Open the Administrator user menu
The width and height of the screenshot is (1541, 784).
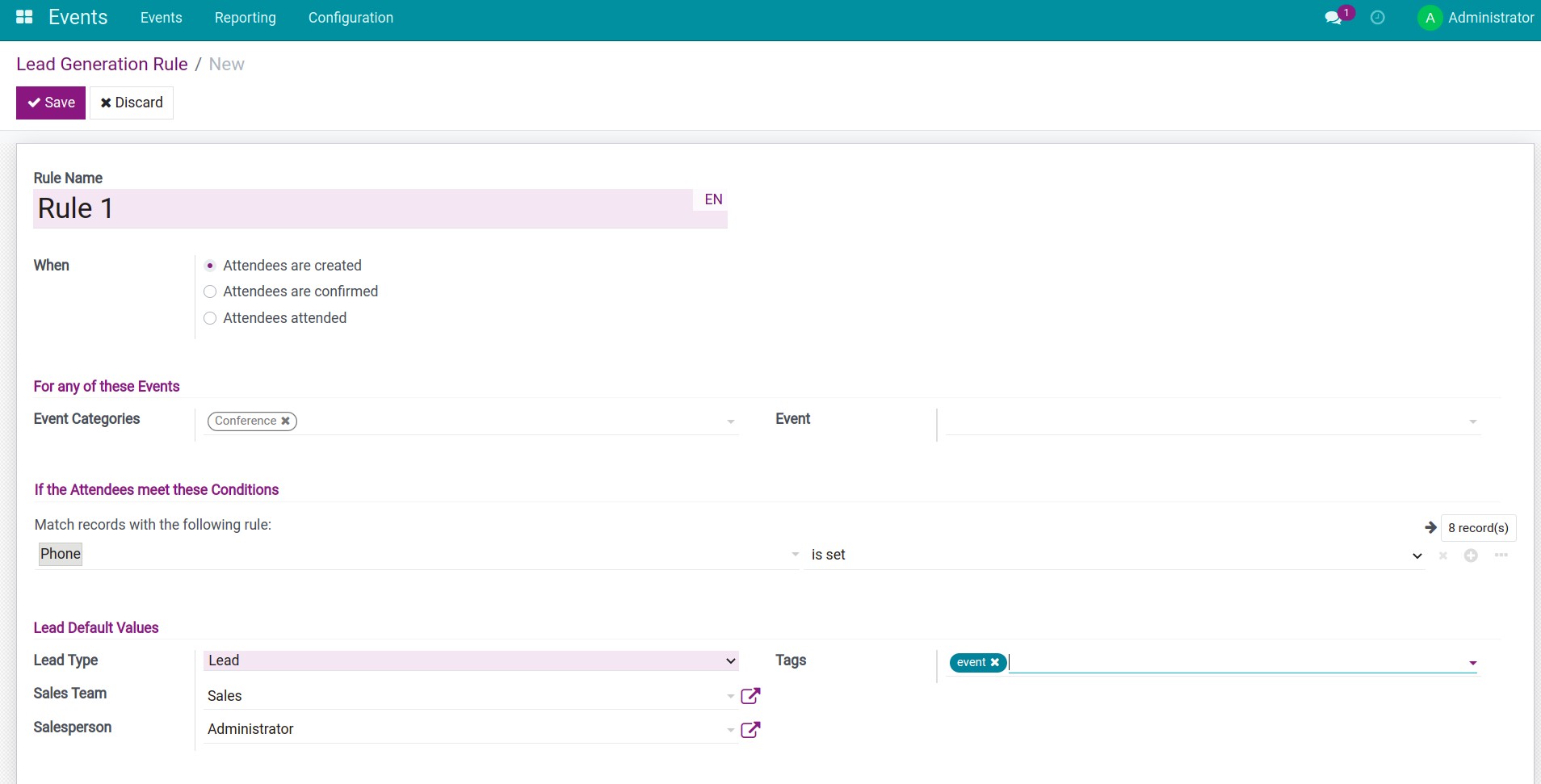tap(1476, 18)
